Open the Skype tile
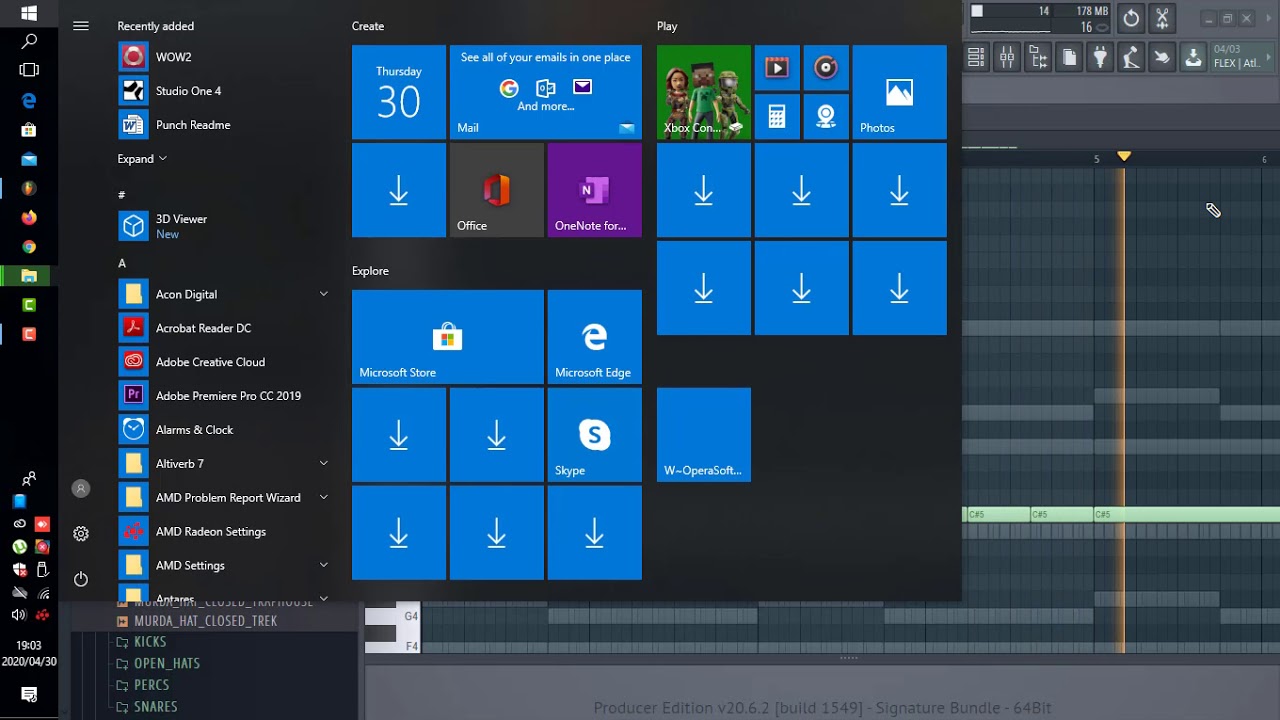The height and width of the screenshot is (720, 1280). click(x=595, y=435)
